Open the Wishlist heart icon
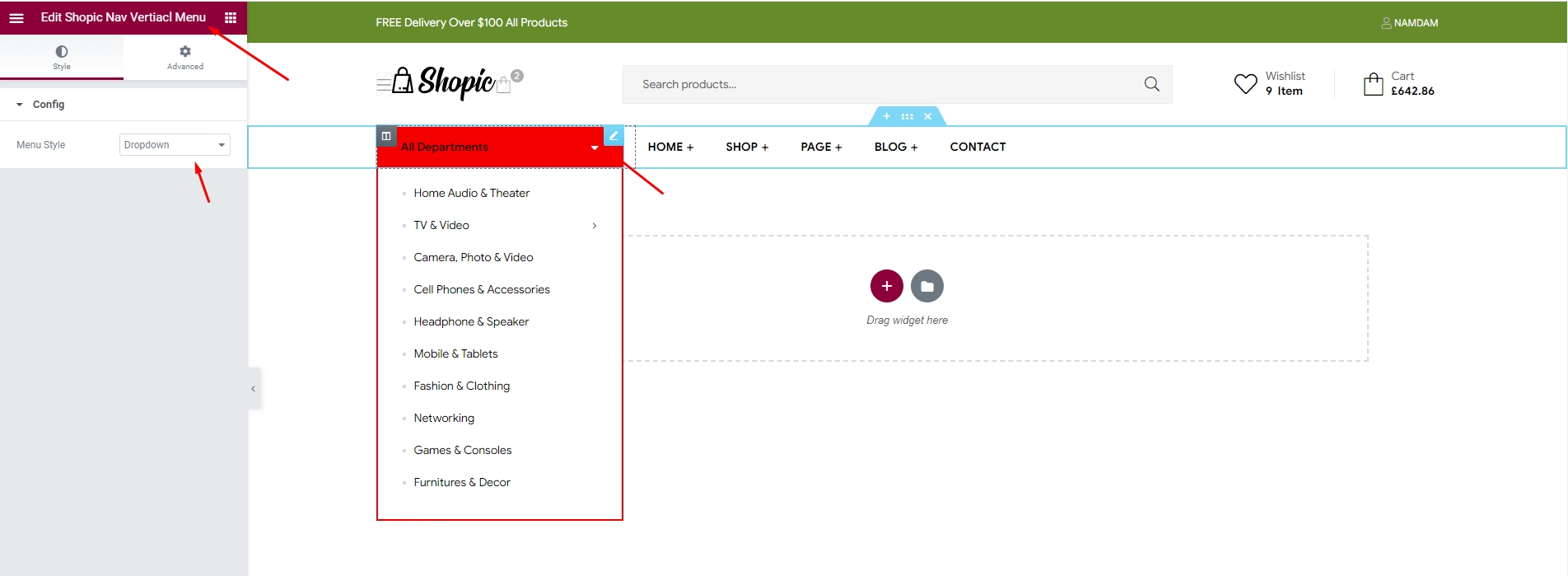This screenshot has height=576, width=1568. tap(1245, 83)
